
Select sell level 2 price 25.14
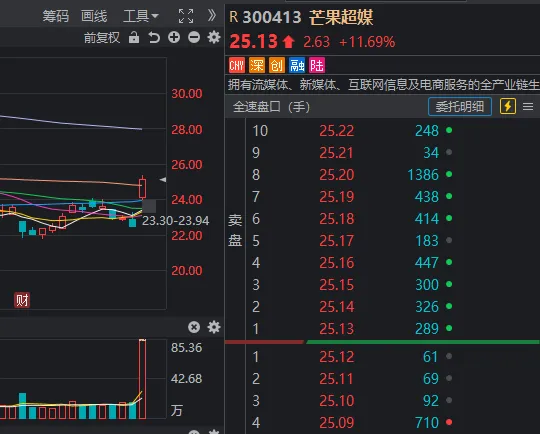tap(336, 307)
